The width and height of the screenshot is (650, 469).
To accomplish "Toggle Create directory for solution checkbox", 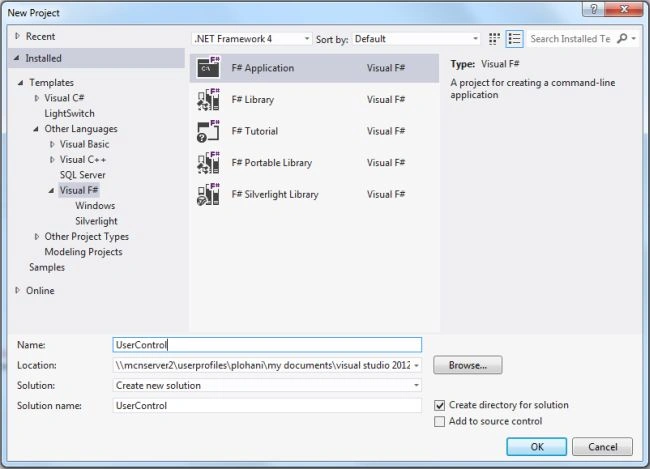I will click(x=439, y=405).
